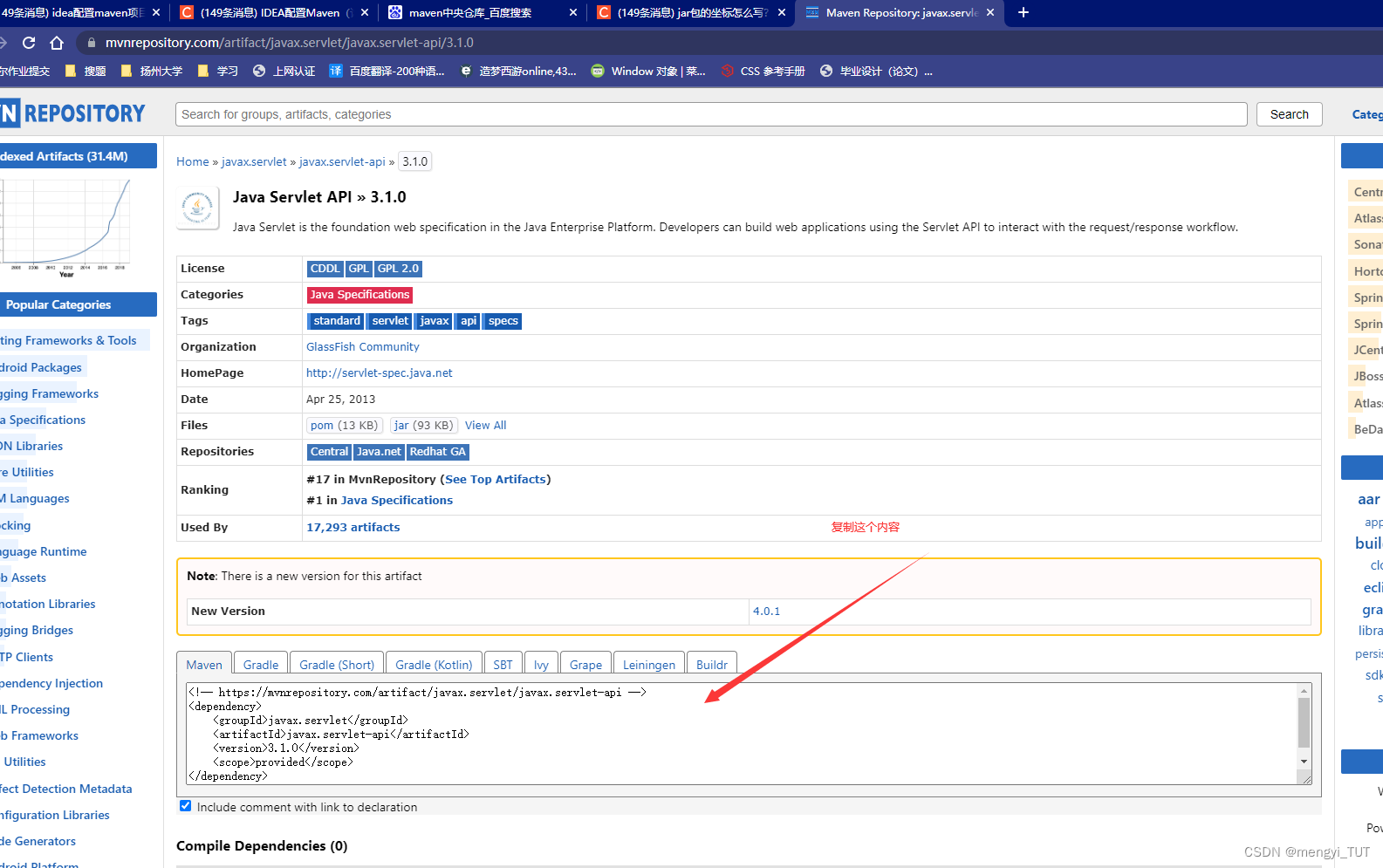Select the Maven dependency tab
The width and height of the screenshot is (1383, 868).
point(204,664)
